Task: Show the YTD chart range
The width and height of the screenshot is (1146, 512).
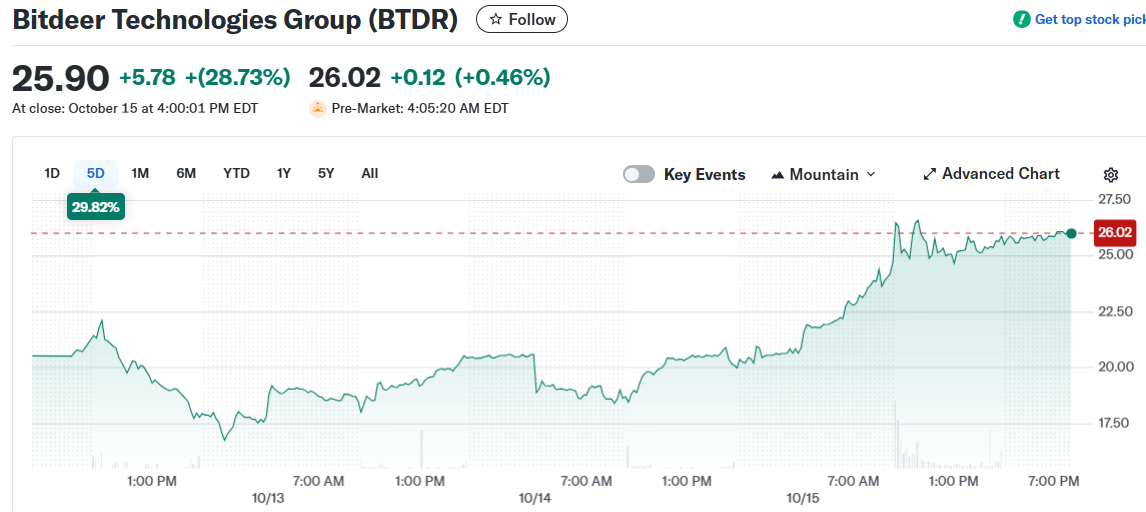Action: (236, 173)
